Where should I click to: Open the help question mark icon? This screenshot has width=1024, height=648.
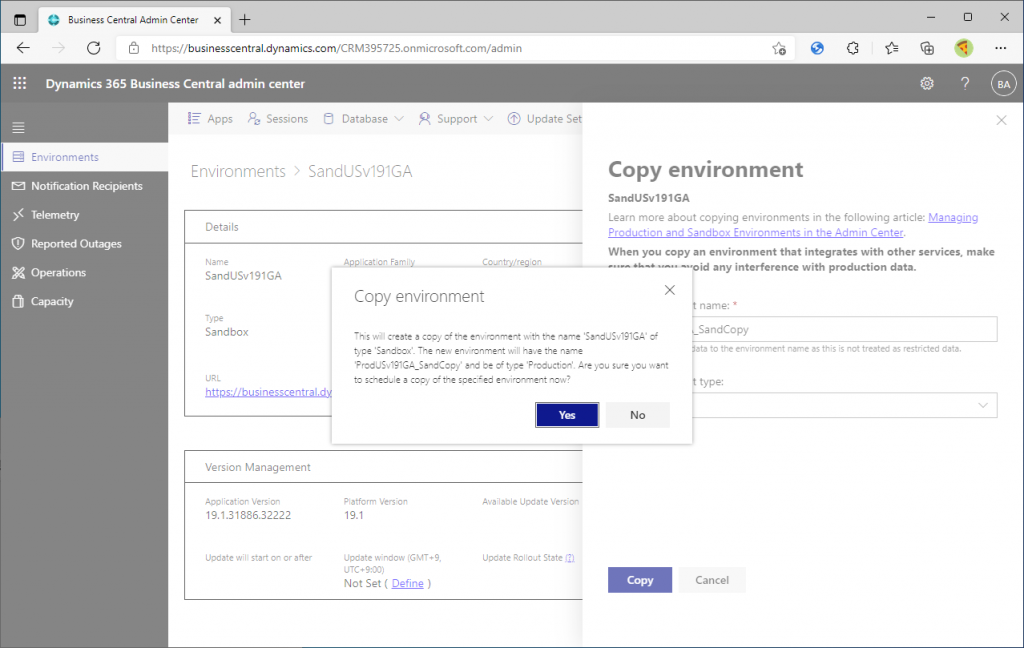tap(965, 84)
